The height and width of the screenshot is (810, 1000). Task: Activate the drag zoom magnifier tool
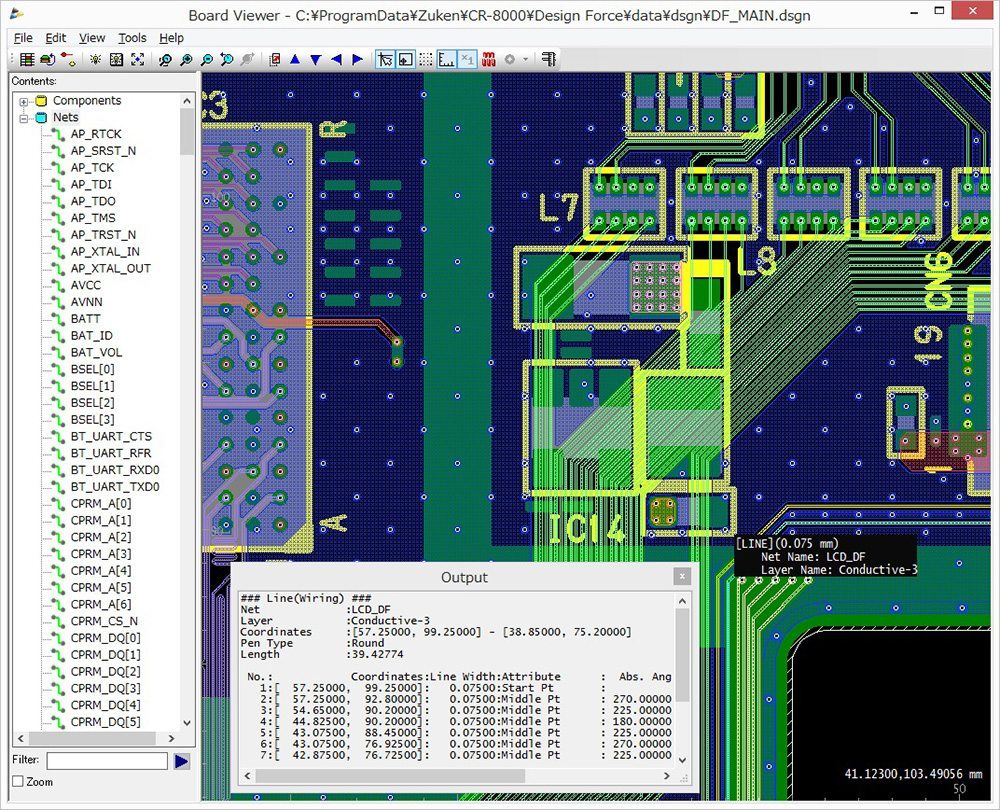pyautogui.click(x=165, y=59)
